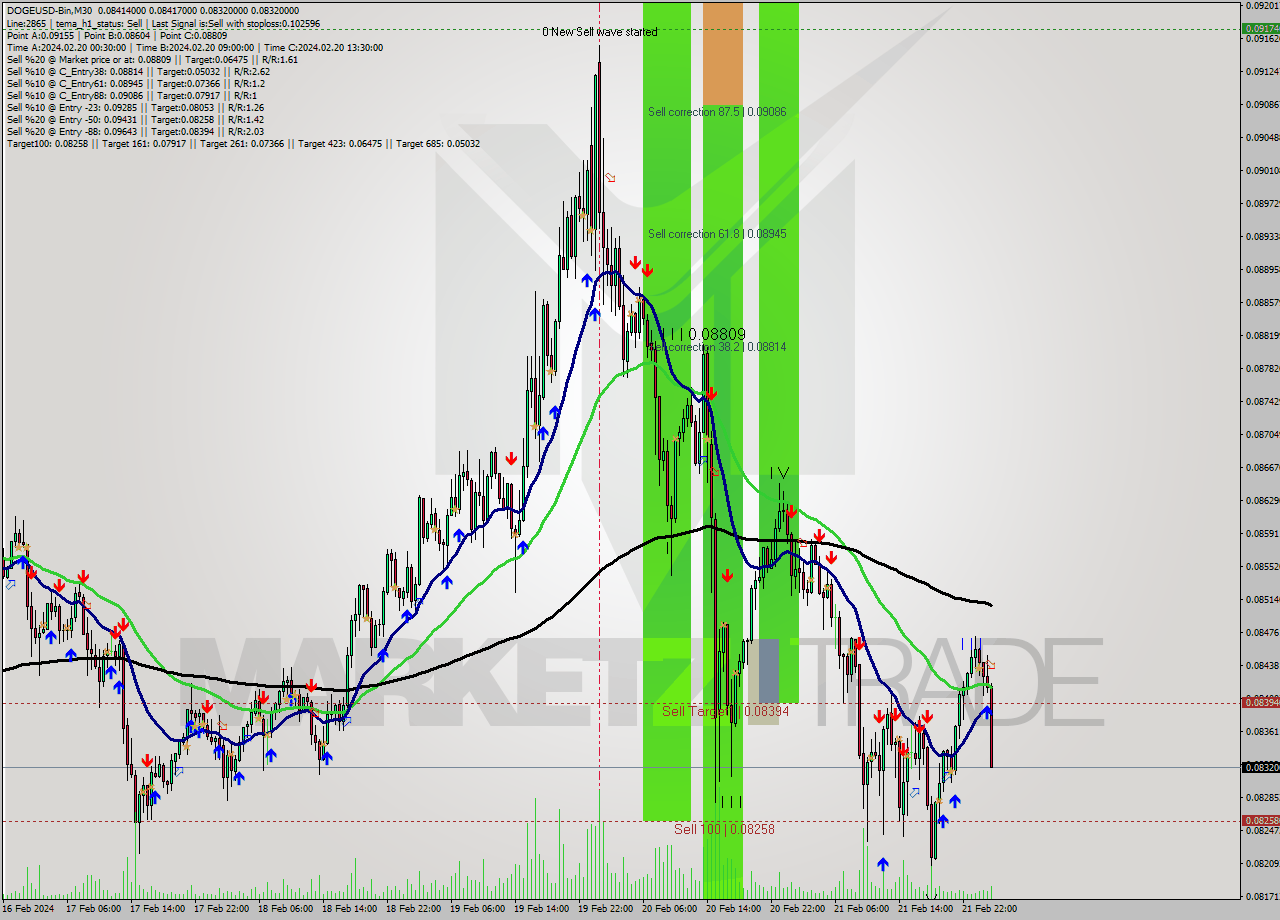Click the black 0.08320 current price tag
This screenshot has width=1280, height=920.
(x=1260, y=767)
